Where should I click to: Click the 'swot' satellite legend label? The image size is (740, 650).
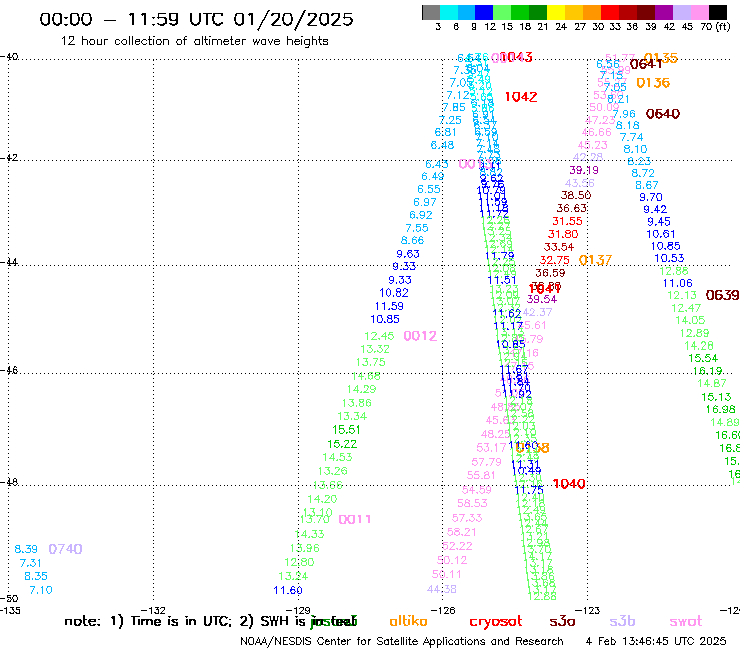click(686, 622)
